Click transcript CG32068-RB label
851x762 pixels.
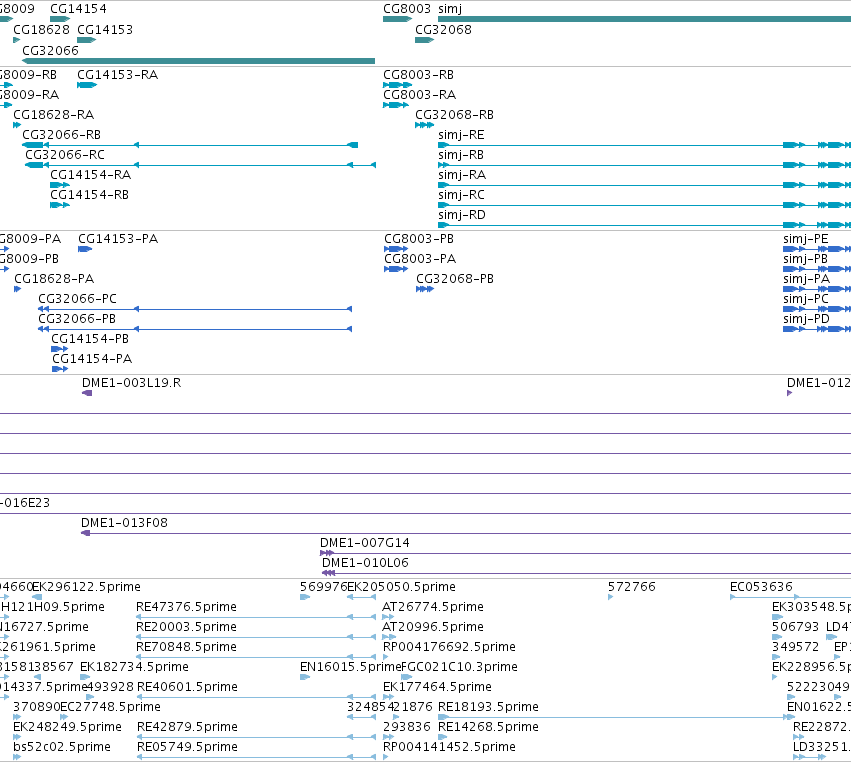[x=454, y=115]
